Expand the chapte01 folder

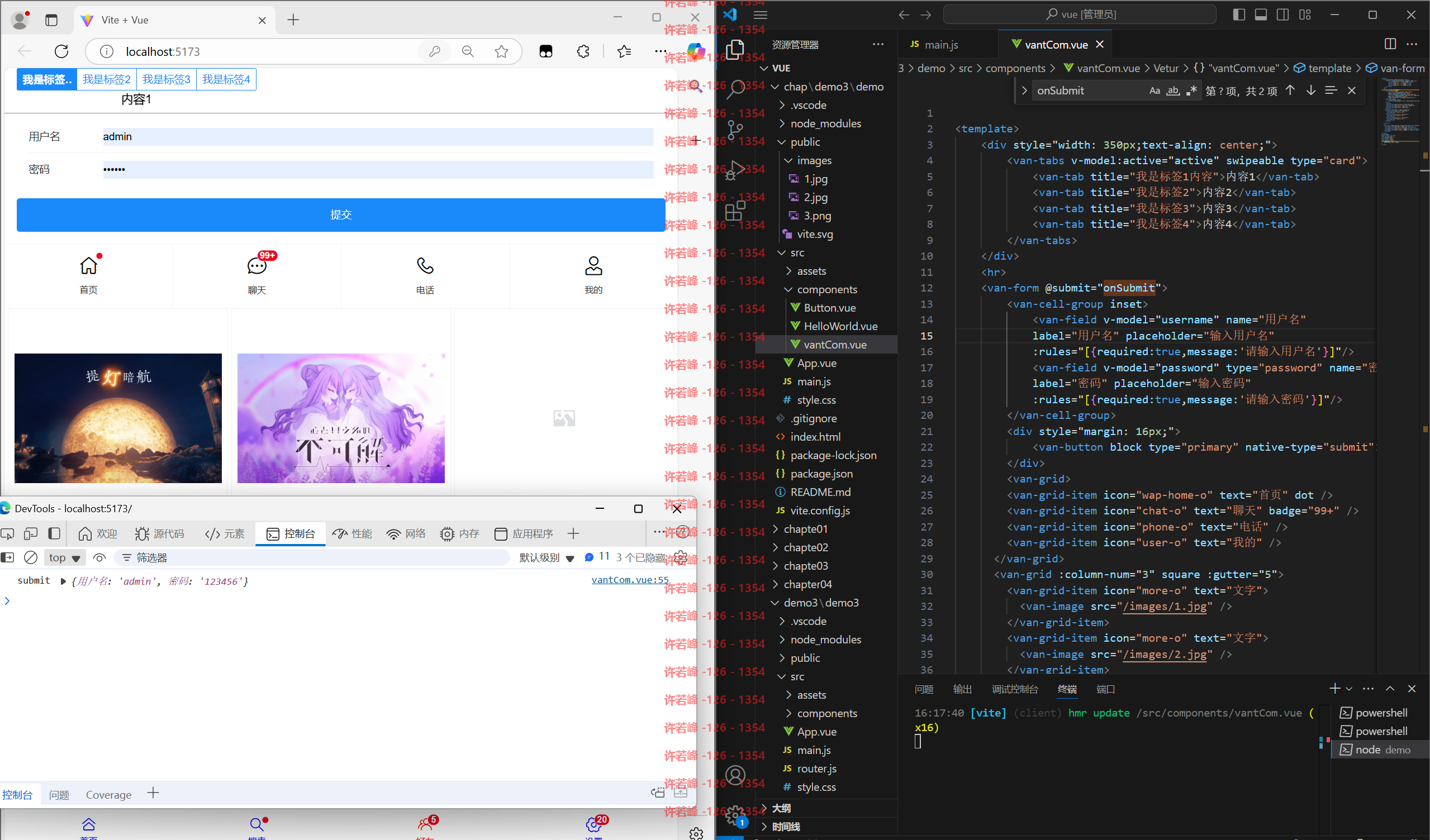(805, 529)
